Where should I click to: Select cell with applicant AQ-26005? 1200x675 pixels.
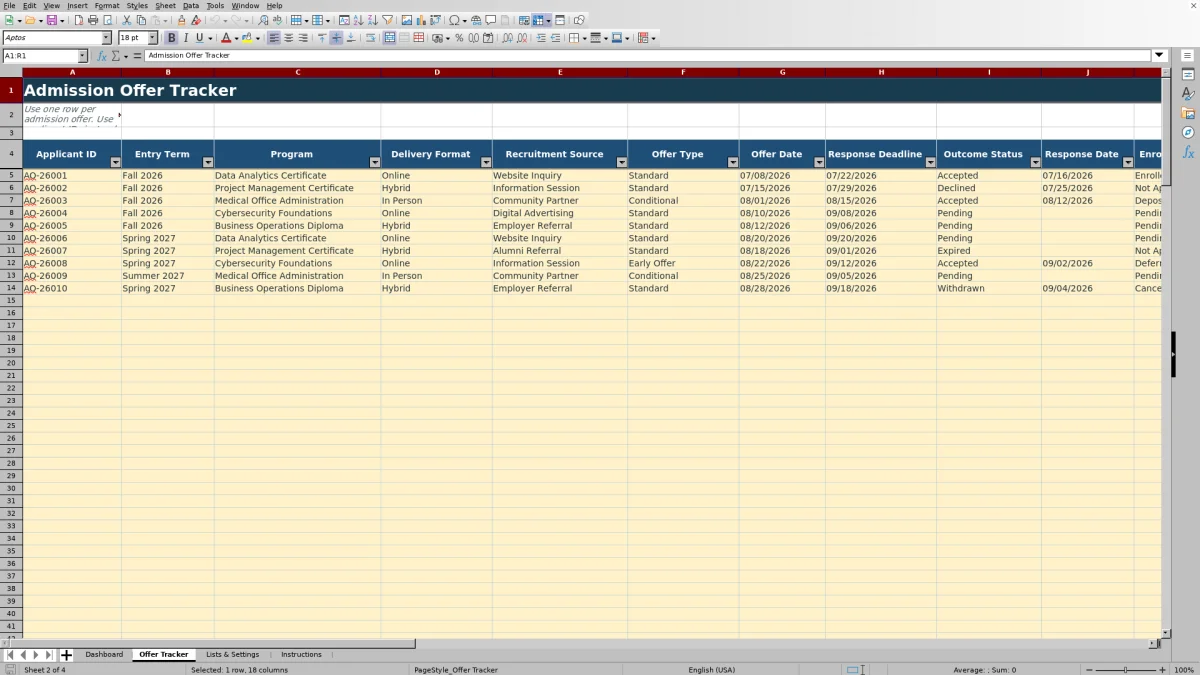[72, 226]
